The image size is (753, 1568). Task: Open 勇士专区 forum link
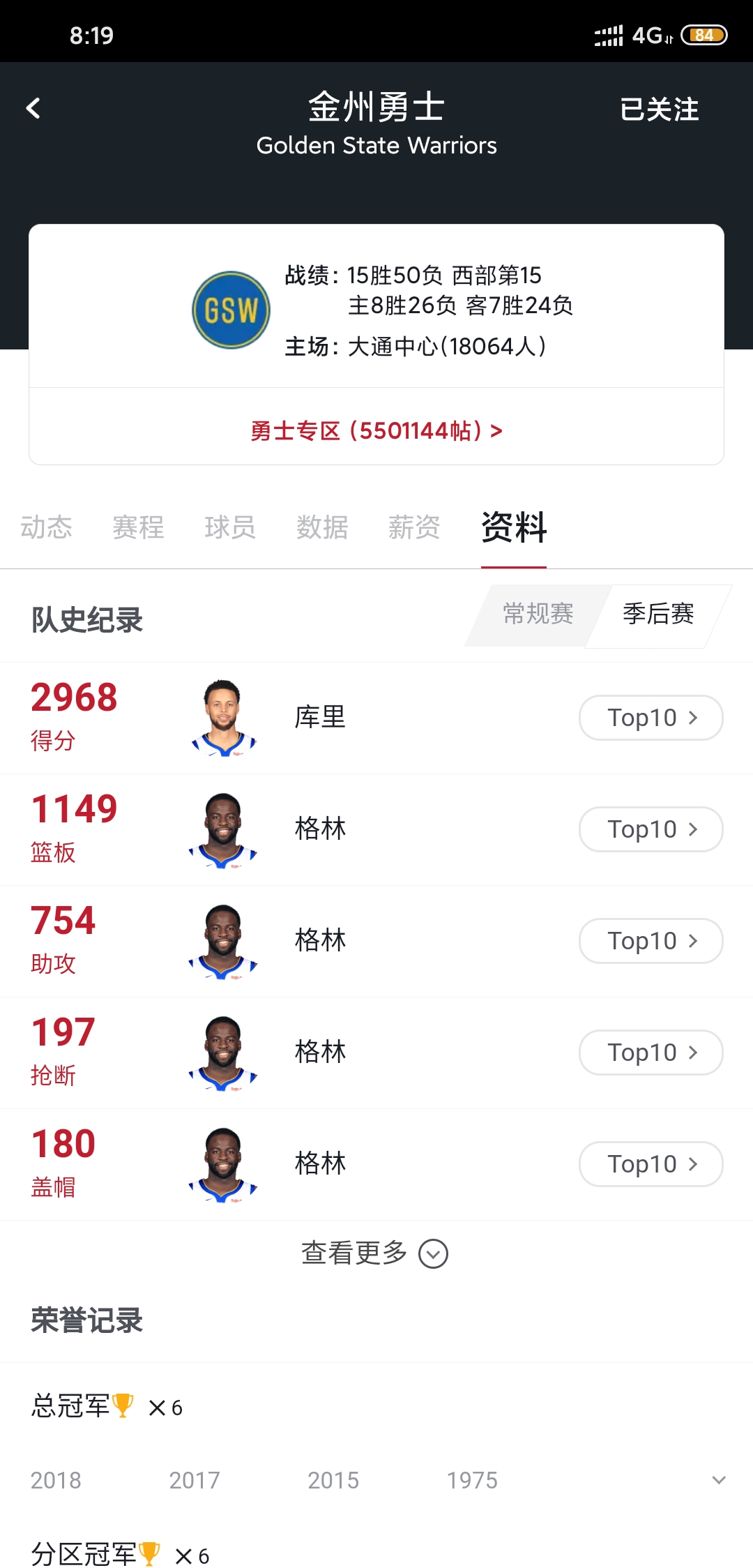tap(376, 431)
